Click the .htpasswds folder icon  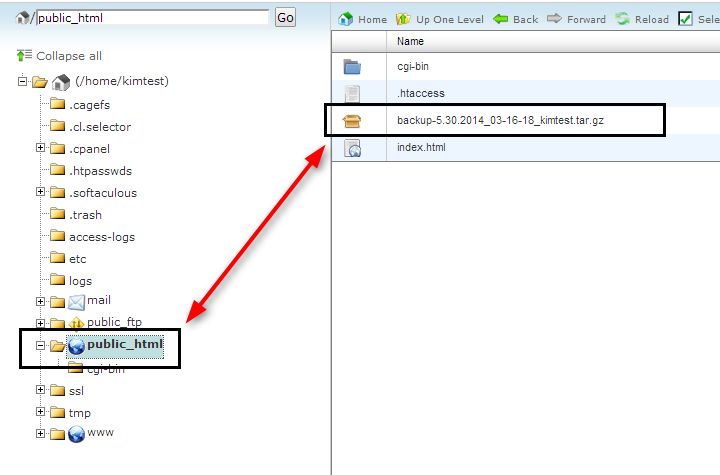pos(57,170)
